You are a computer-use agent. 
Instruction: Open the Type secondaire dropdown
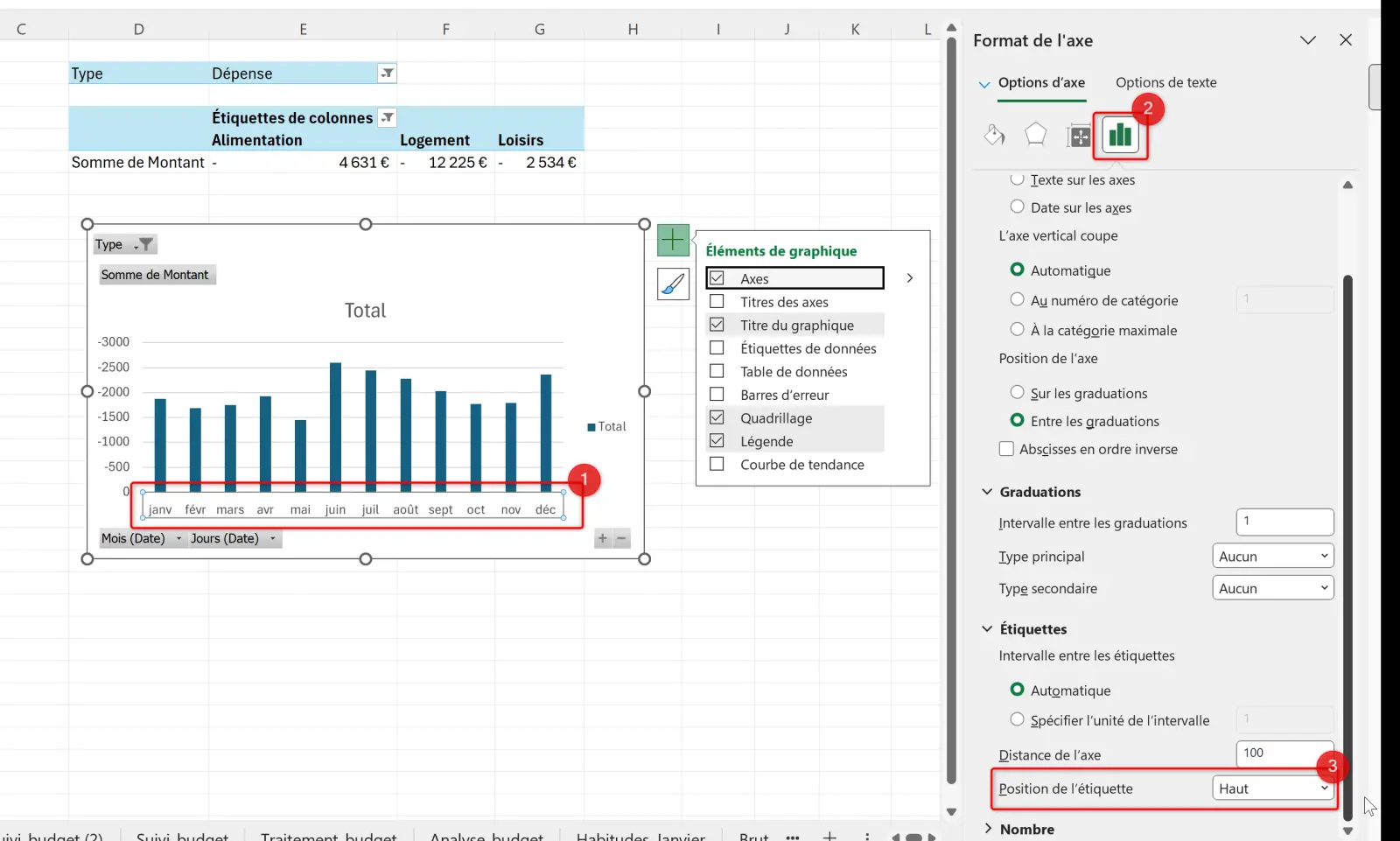pos(1273,588)
